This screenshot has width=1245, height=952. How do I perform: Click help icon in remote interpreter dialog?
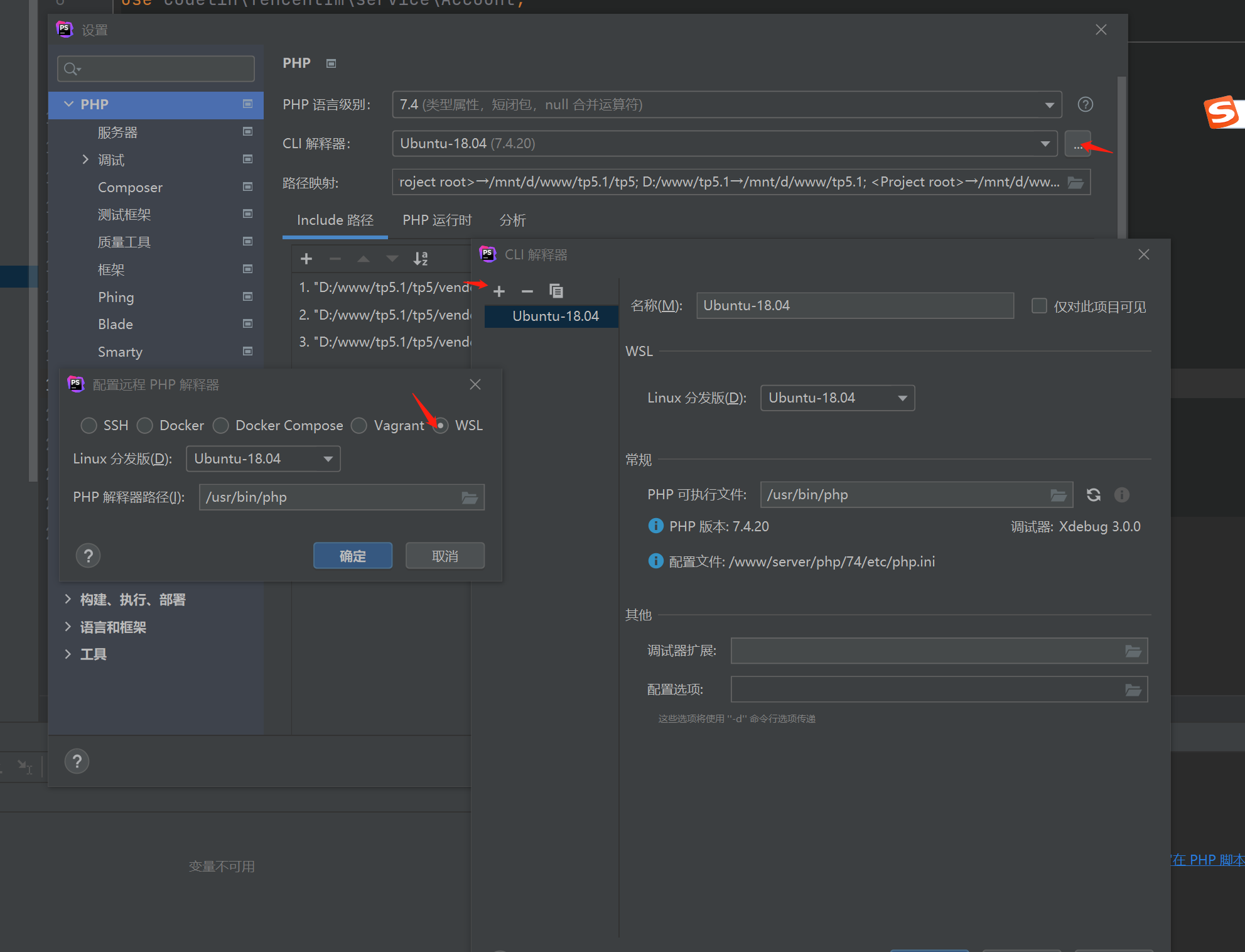pos(89,556)
